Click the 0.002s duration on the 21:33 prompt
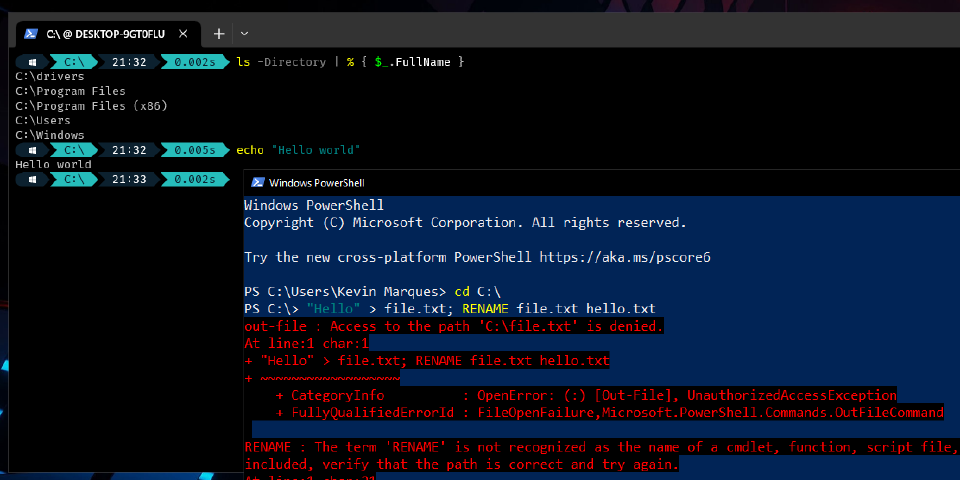Screen dimensions: 960x480 195,179
